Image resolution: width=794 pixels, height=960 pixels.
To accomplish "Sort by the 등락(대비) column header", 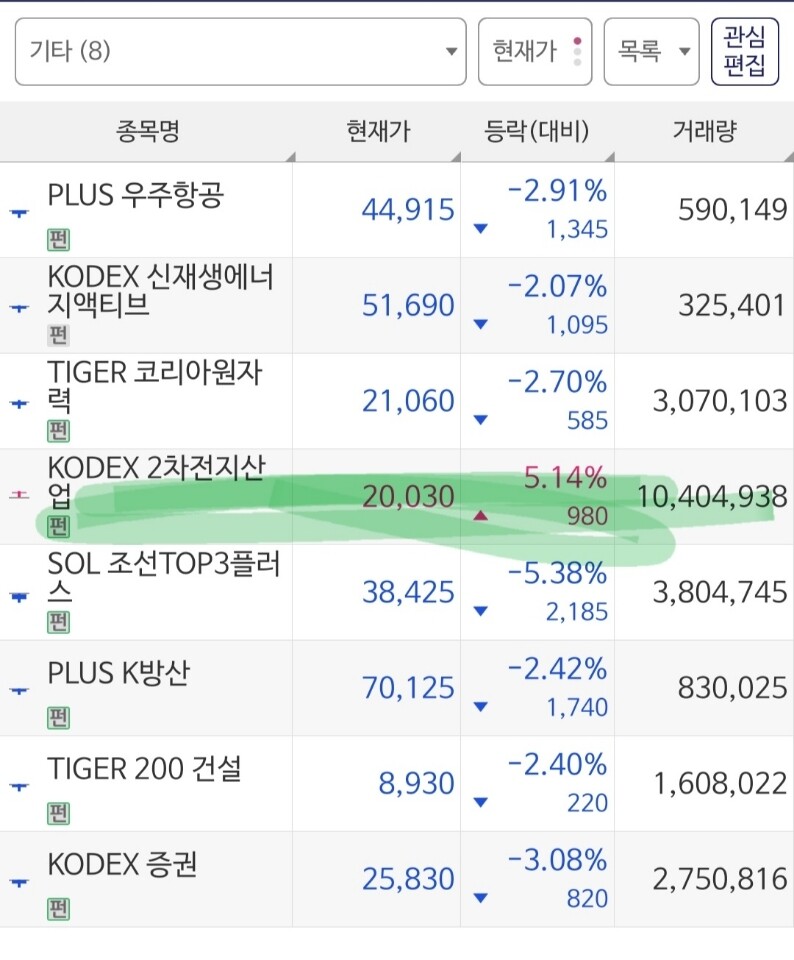I will tap(537, 132).
